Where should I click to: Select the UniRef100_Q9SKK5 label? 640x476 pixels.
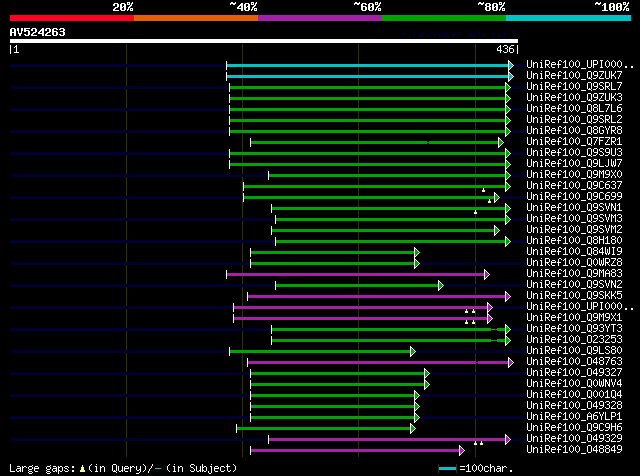tap(574, 296)
